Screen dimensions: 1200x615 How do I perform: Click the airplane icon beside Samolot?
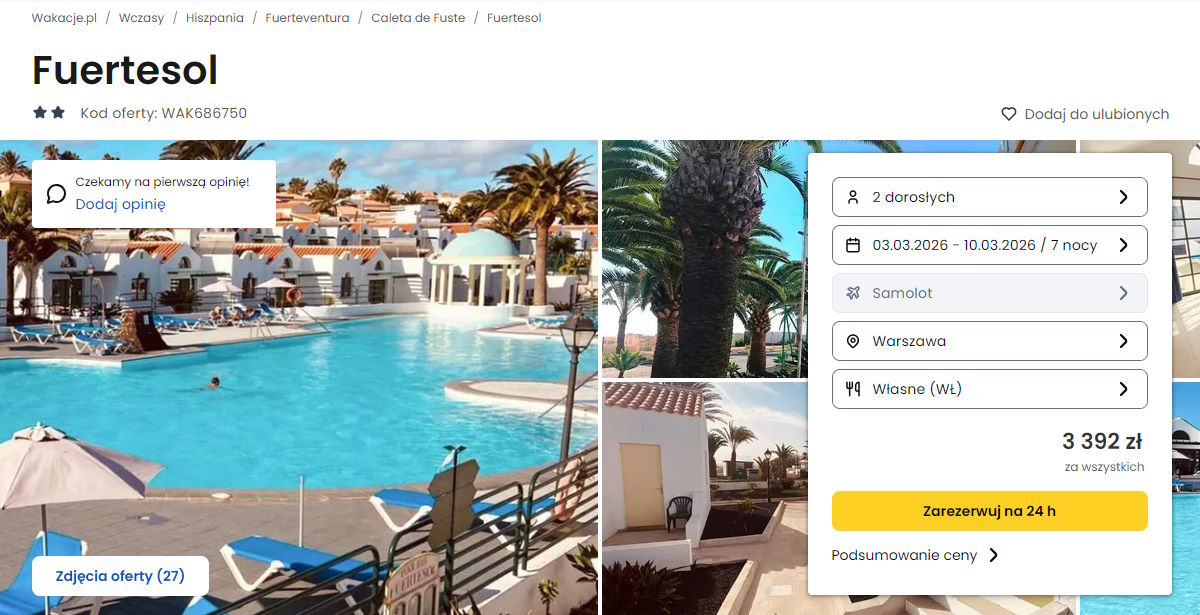pos(853,293)
